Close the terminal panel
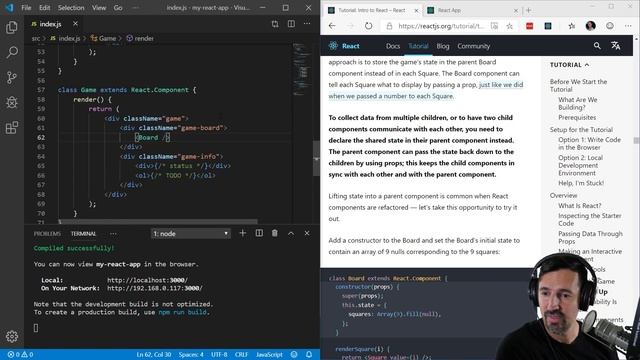The height and width of the screenshot is (360, 640). (307, 233)
